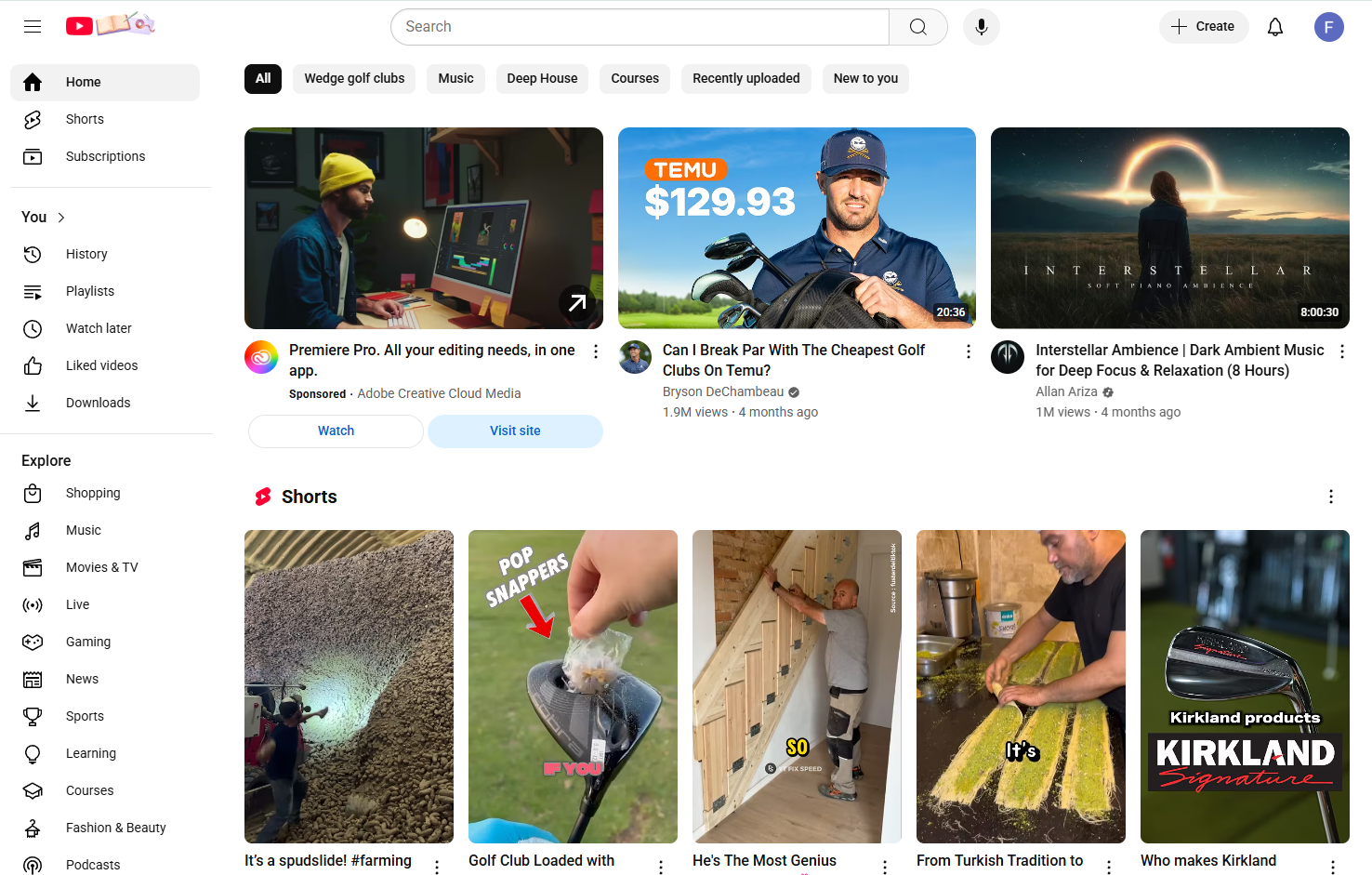Open options for Most Genius short
Image resolution: width=1372 pixels, height=875 pixels.
pos(885,867)
